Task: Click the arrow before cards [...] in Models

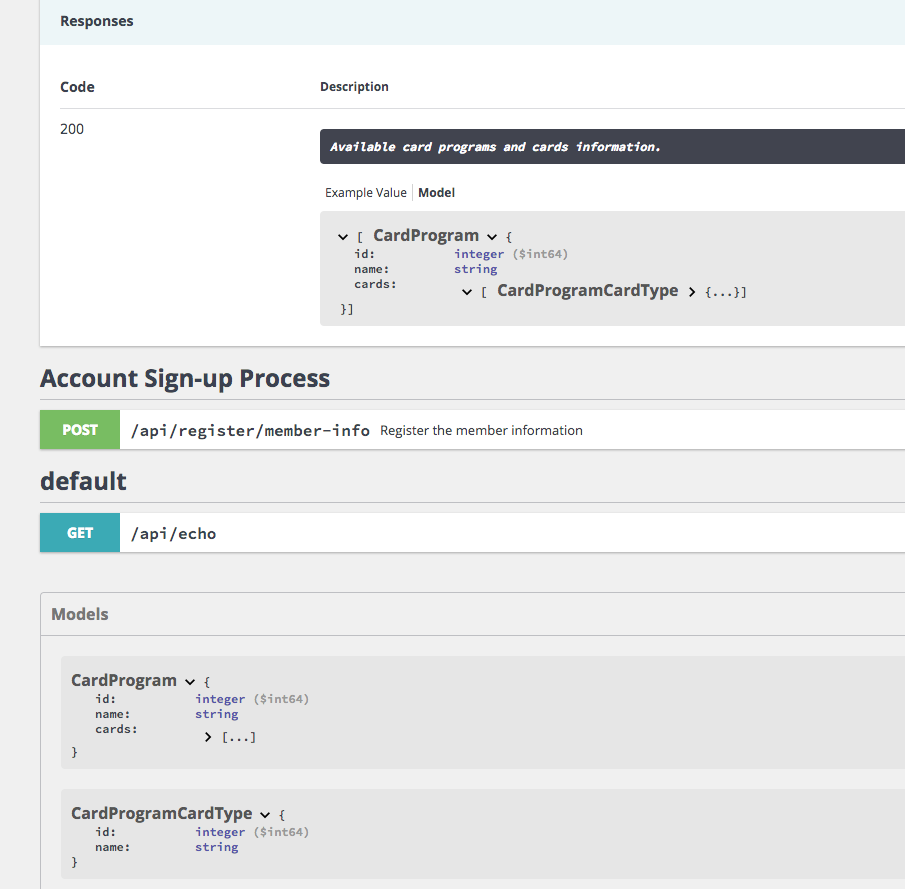Action: coord(207,736)
